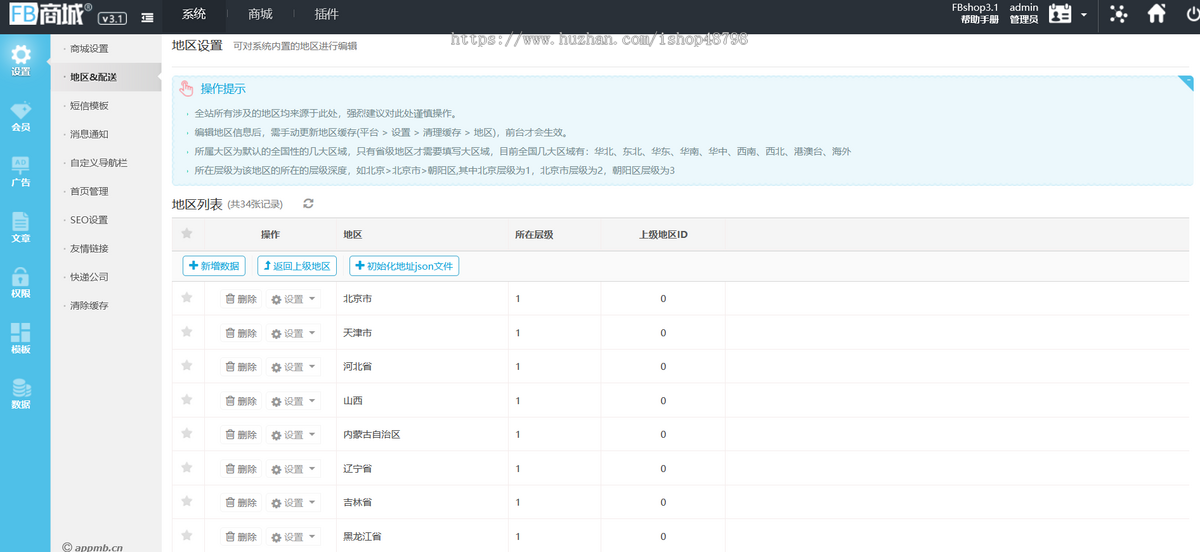Screen dimensions: 1200x552
Task: Delete the 辽宁省 row
Action: pyautogui.click(x=241, y=469)
